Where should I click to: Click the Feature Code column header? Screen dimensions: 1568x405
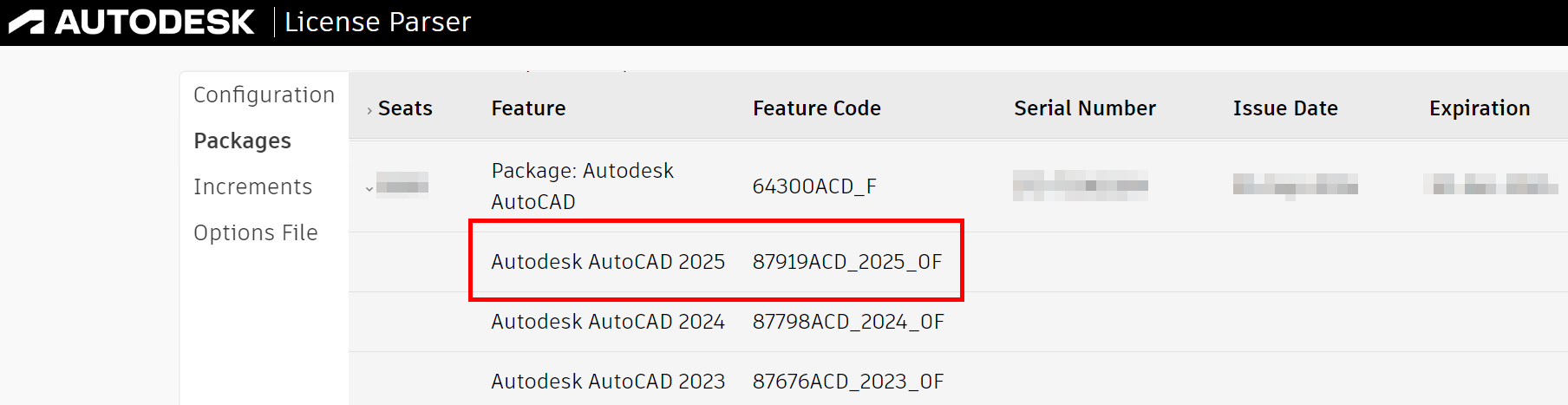[816, 108]
